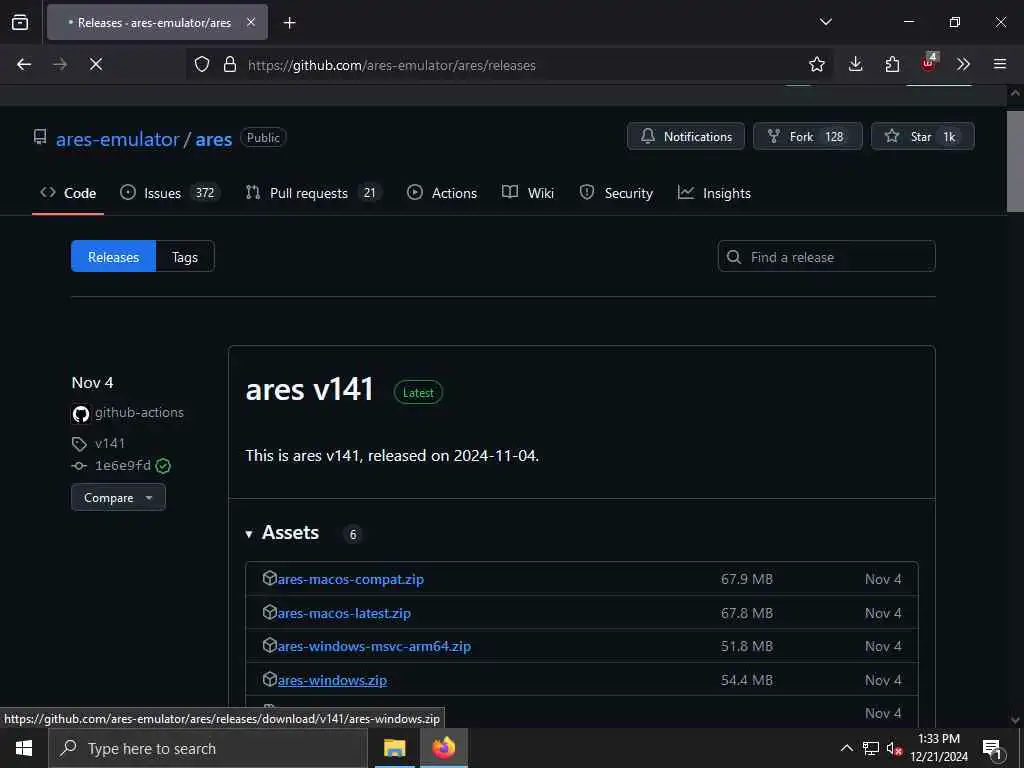Click the Firefox taskbar icon
The width and height of the screenshot is (1024, 768).
[443, 748]
